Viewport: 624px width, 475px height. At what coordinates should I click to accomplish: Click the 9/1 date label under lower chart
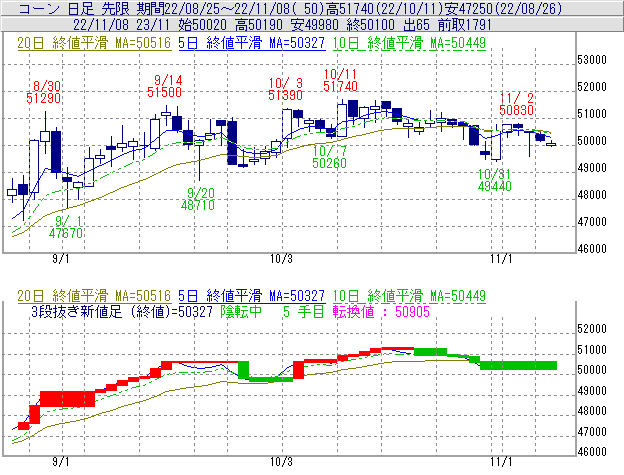tap(61, 462)
